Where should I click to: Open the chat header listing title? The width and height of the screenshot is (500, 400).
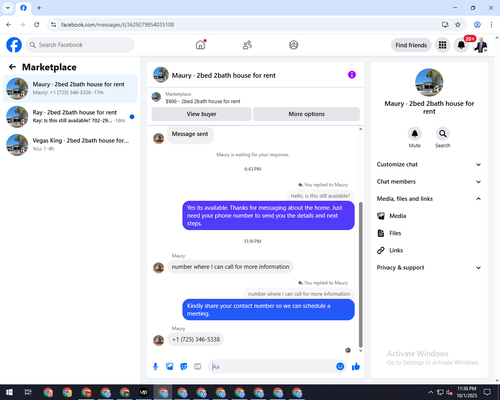pos(224,75)
